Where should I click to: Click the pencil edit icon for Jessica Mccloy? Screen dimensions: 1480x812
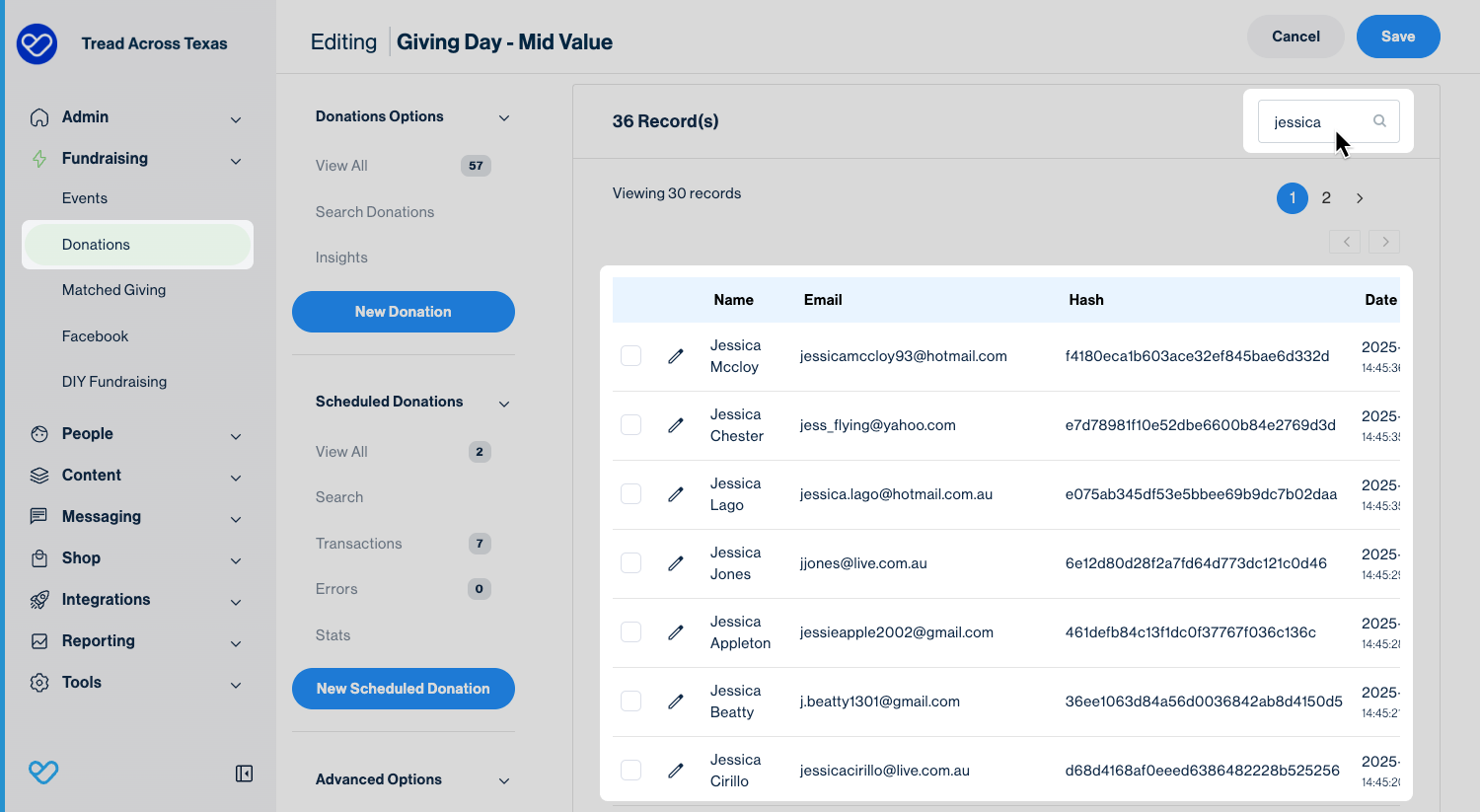click(676, 356)
